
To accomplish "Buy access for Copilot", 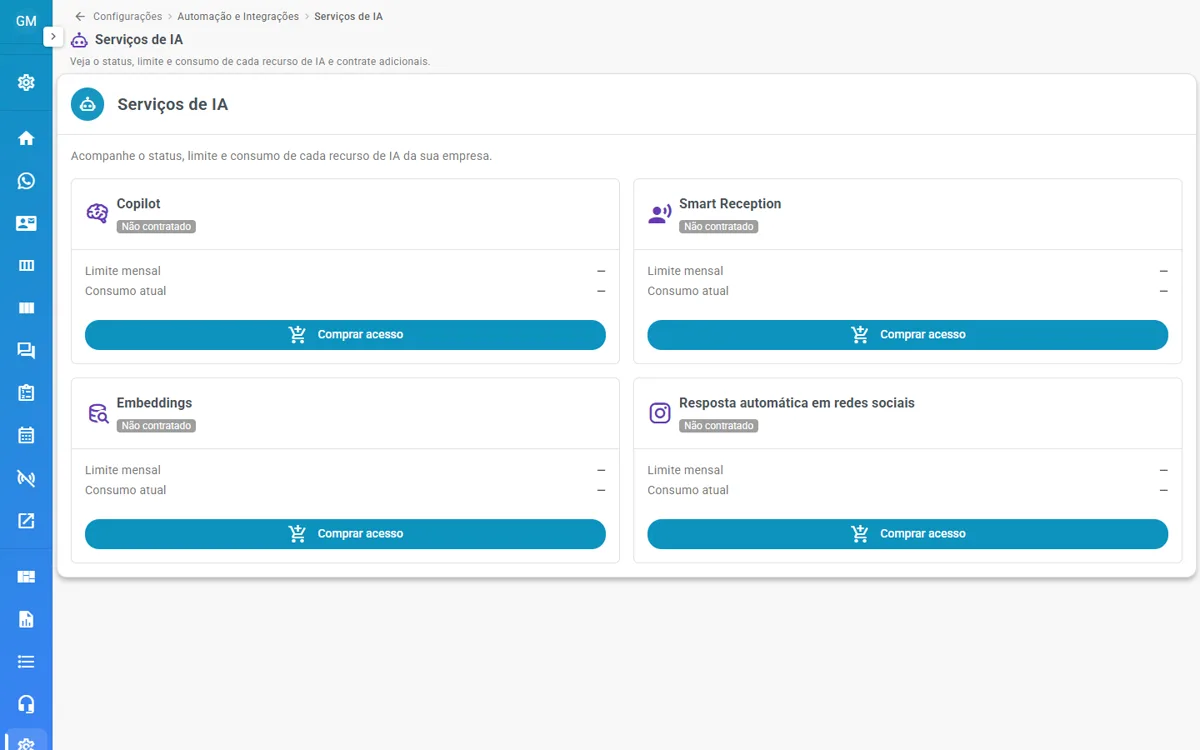I will click(345, 335).
